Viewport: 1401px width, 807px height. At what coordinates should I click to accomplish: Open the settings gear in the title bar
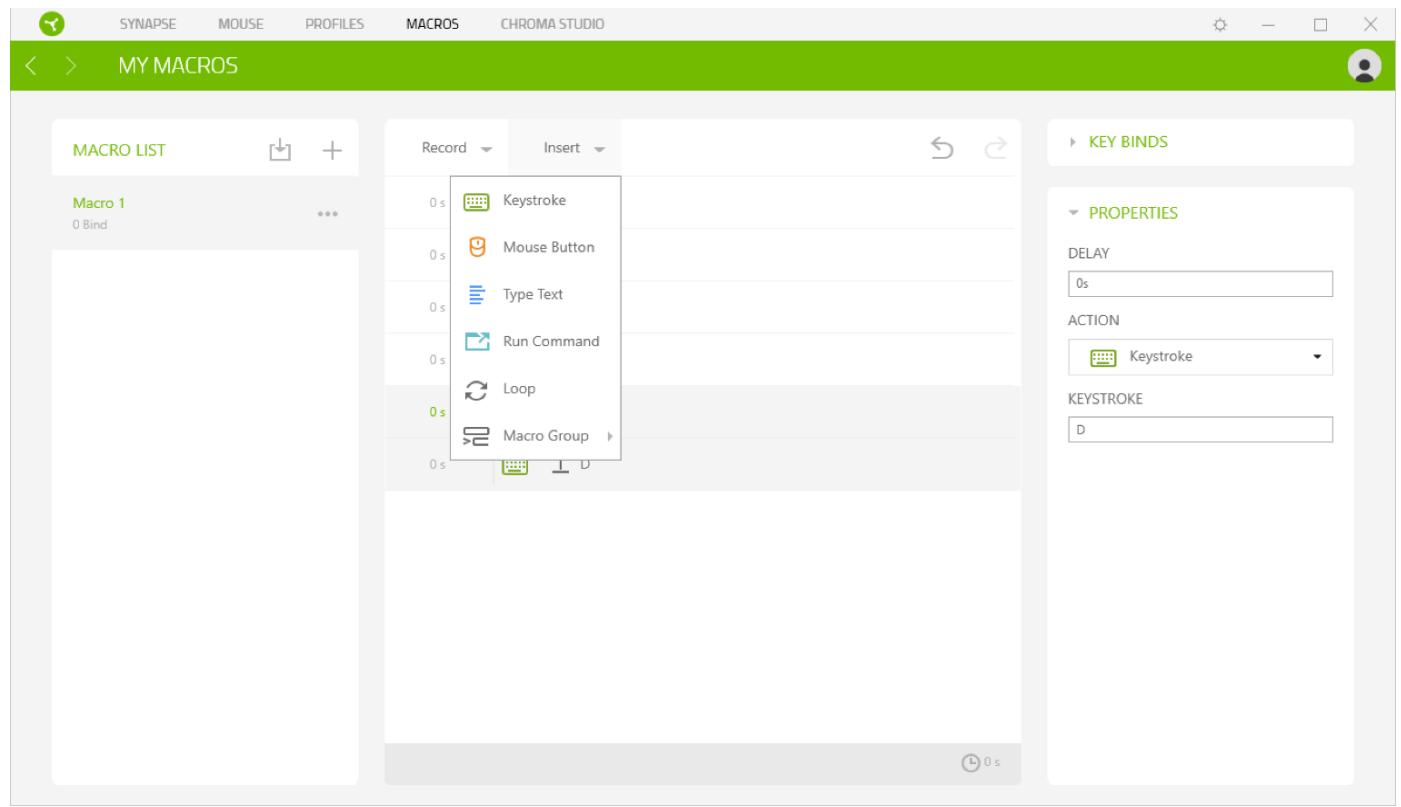click(1221, 23)
